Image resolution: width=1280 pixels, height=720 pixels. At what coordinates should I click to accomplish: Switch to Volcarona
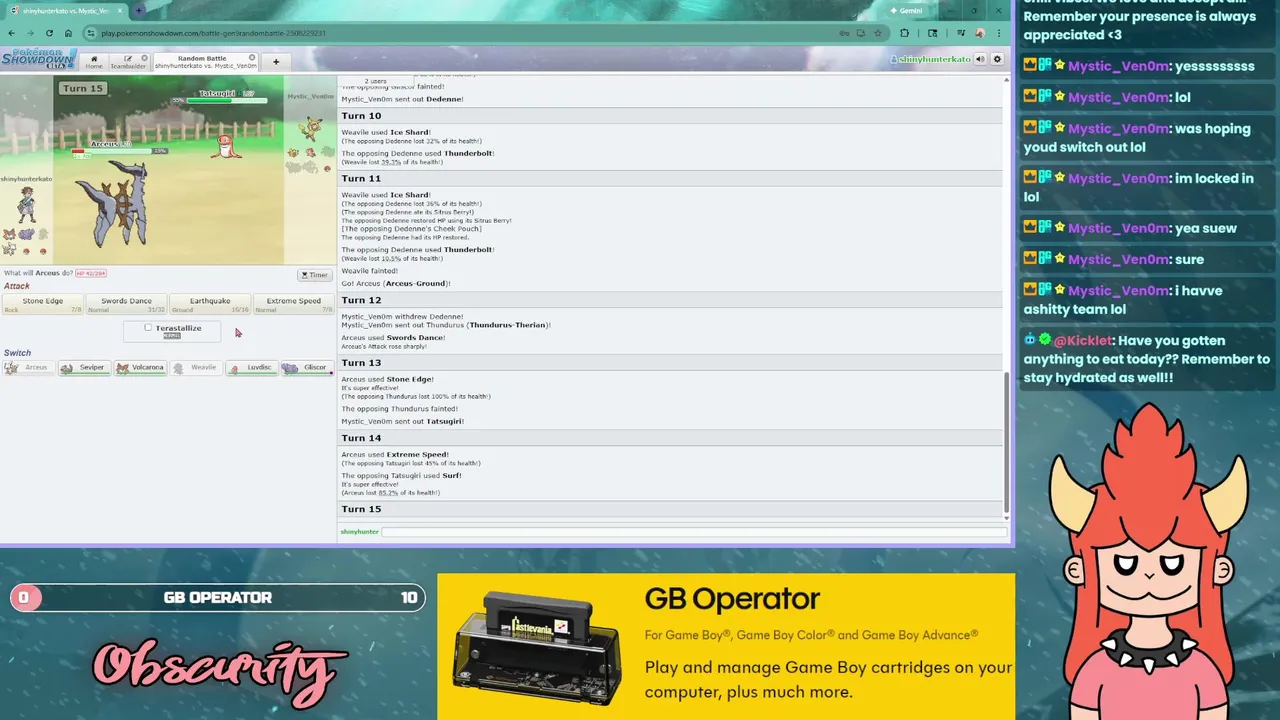click(x=140, y=368)
